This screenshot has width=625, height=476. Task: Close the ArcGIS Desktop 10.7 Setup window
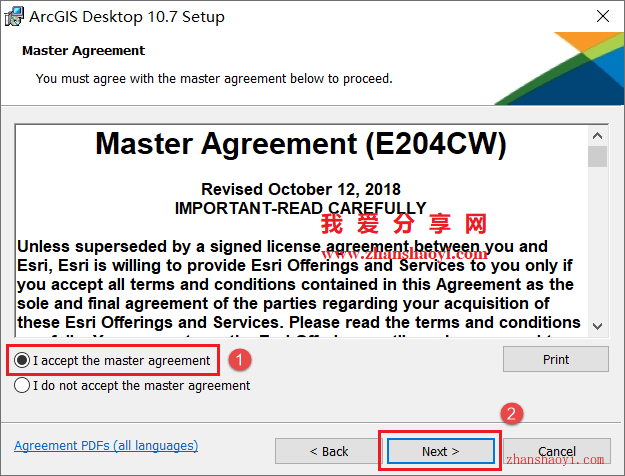tap(603, 16)
